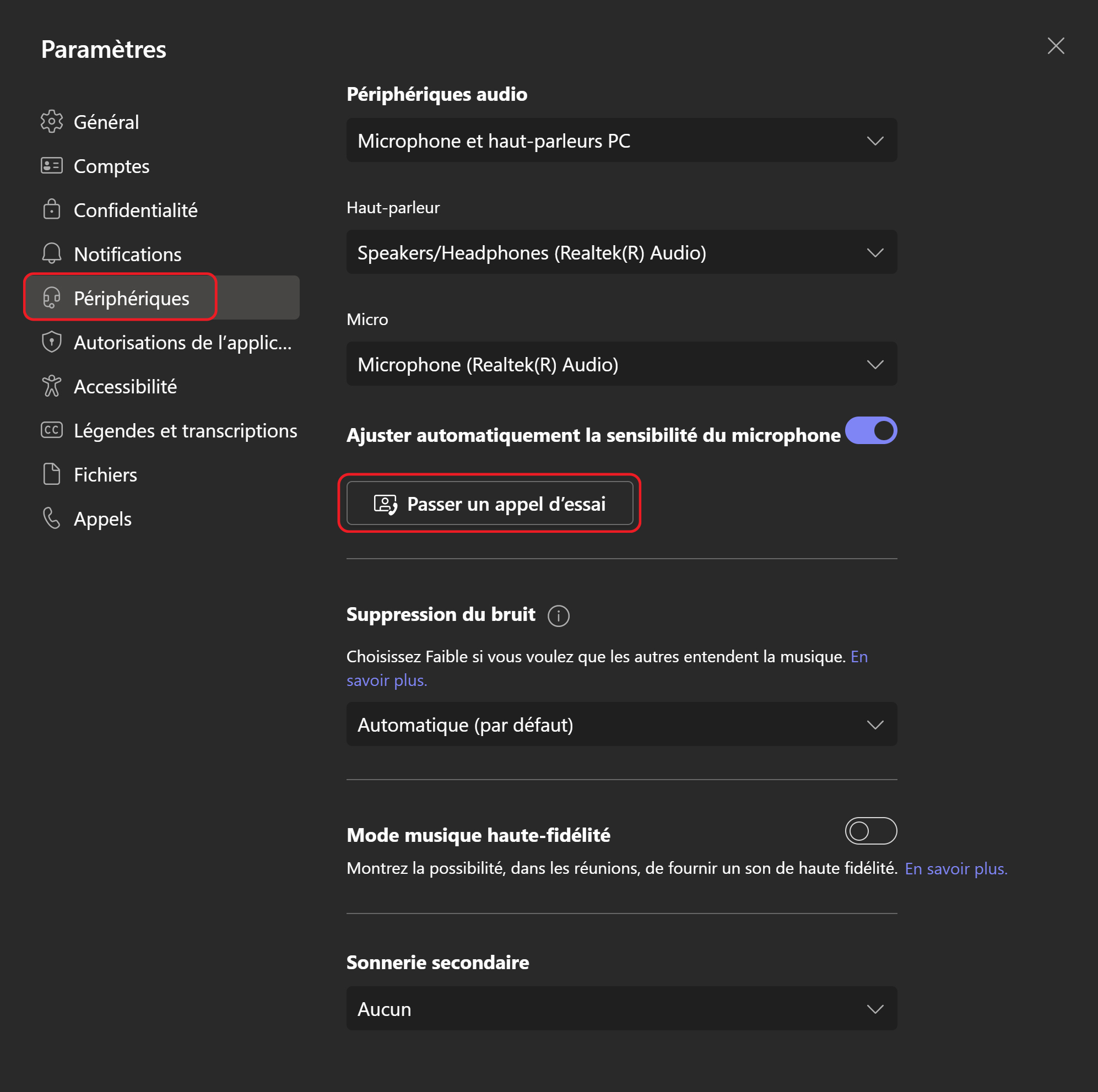The image size is (1098, 1092).
Task: Open En savoir plus link for high-fidelity music
Action: tap(955, 869)
